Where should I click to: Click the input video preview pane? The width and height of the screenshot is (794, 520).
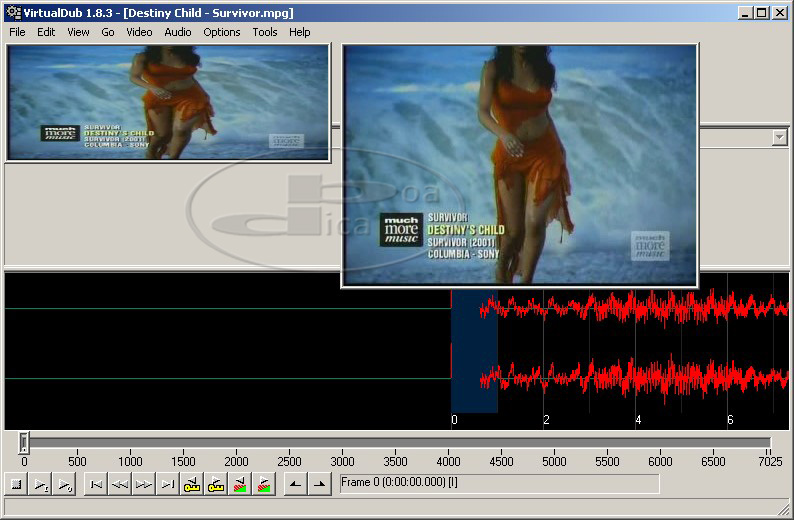coord(168,102)
